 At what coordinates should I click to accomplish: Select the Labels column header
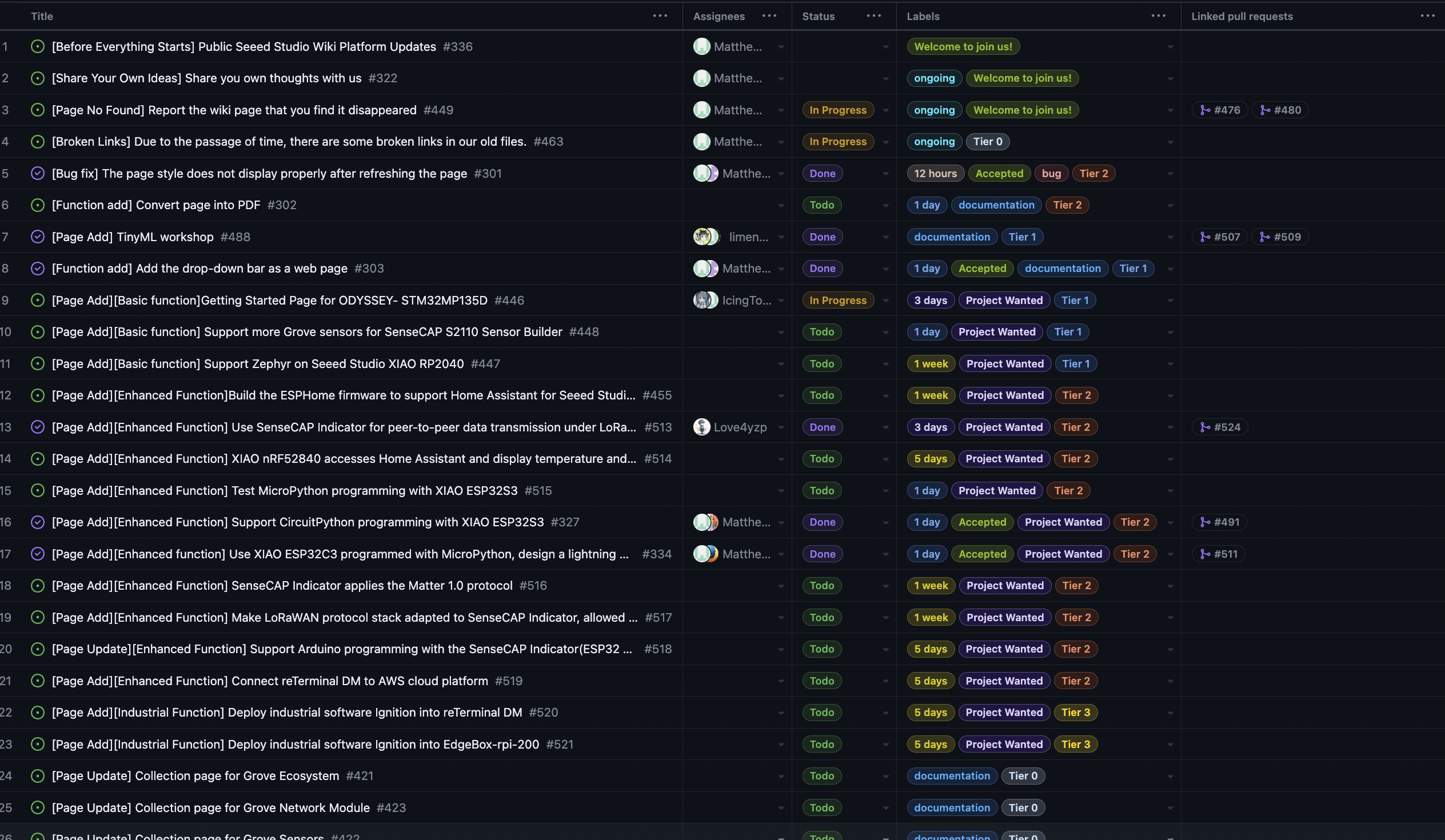click(922, 16)
